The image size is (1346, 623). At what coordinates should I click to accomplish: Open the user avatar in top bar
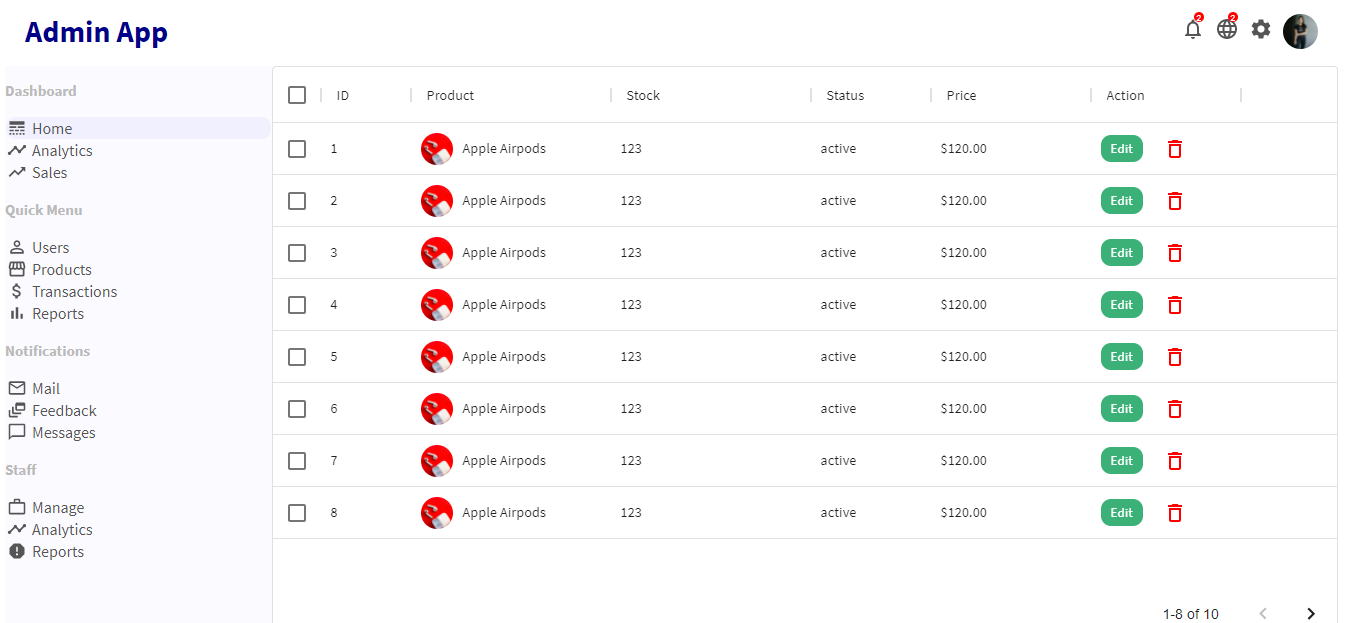click(x=1300, y=32)
